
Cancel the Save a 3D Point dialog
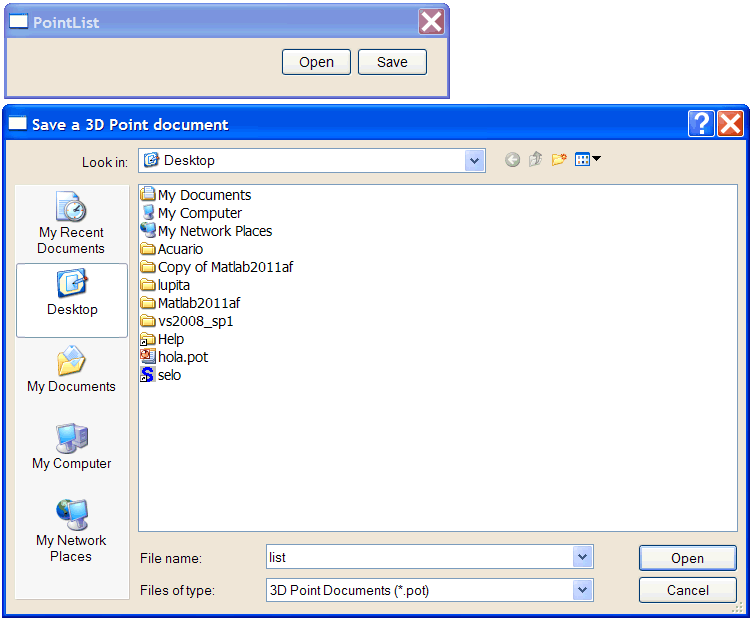(x=688, y=590)
